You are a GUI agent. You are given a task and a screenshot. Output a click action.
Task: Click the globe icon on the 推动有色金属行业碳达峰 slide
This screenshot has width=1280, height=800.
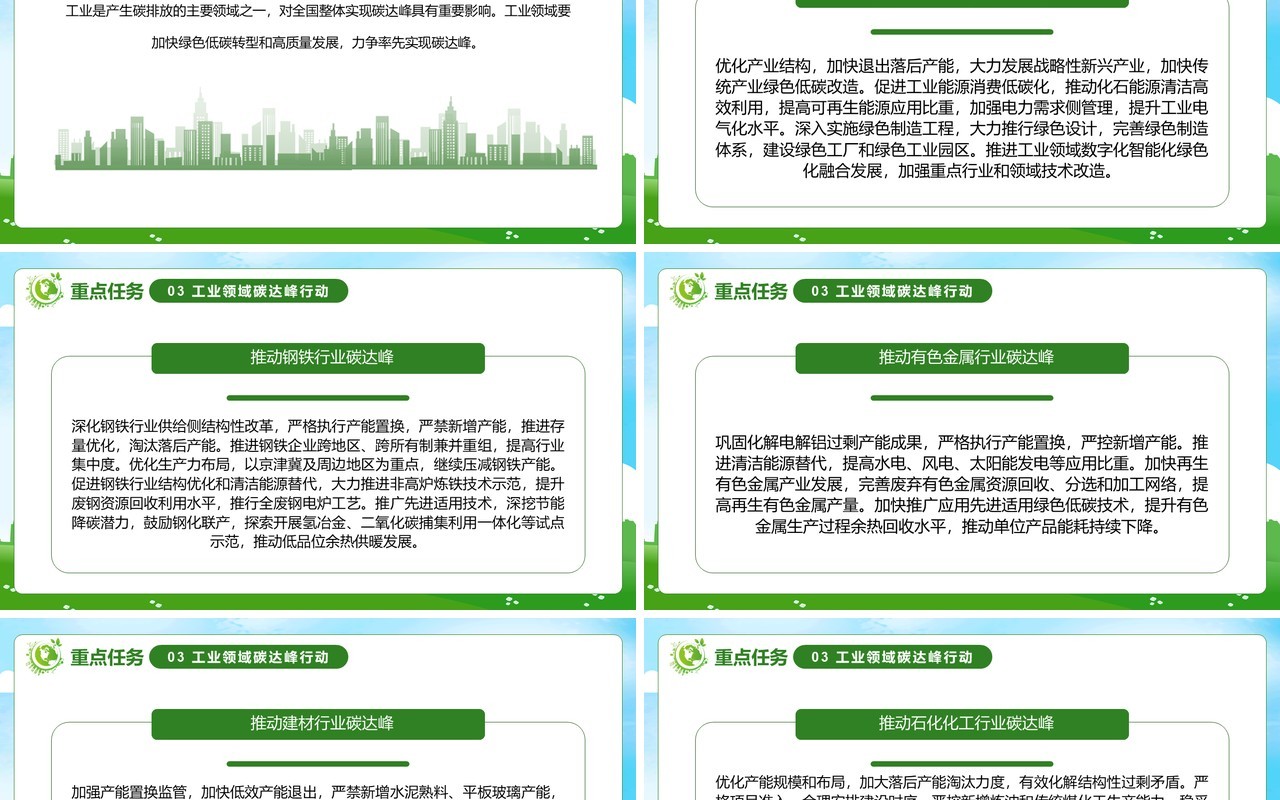tap(689, 290)
